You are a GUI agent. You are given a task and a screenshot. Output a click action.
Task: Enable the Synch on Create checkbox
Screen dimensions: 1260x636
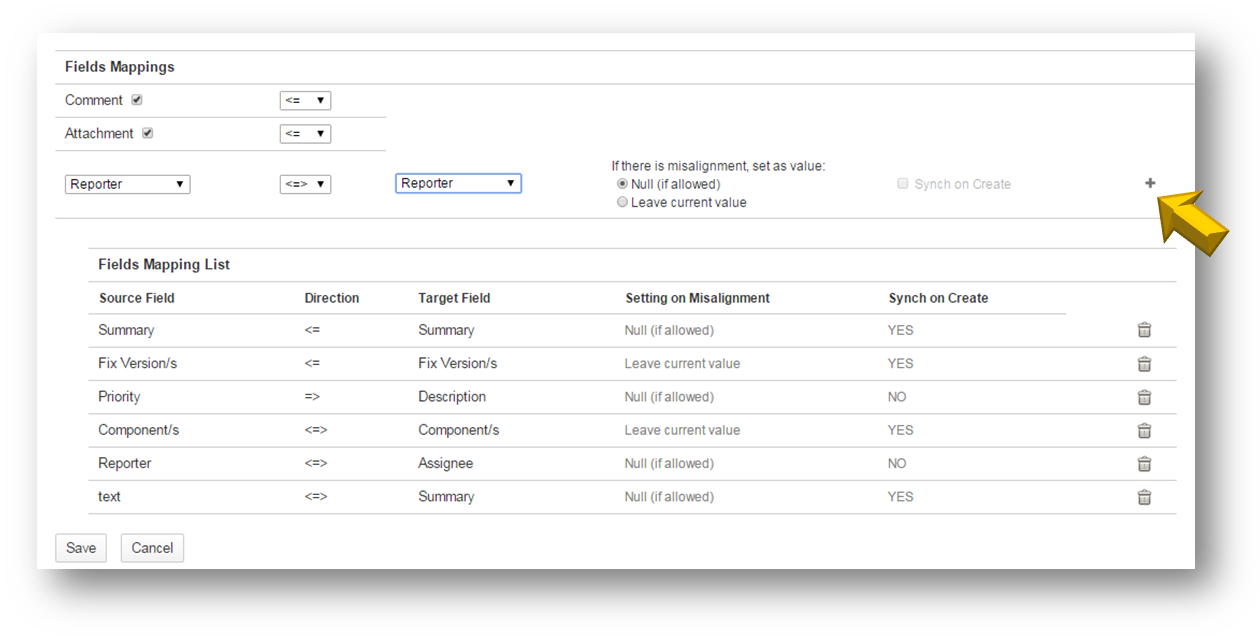[x=903, y=184]
